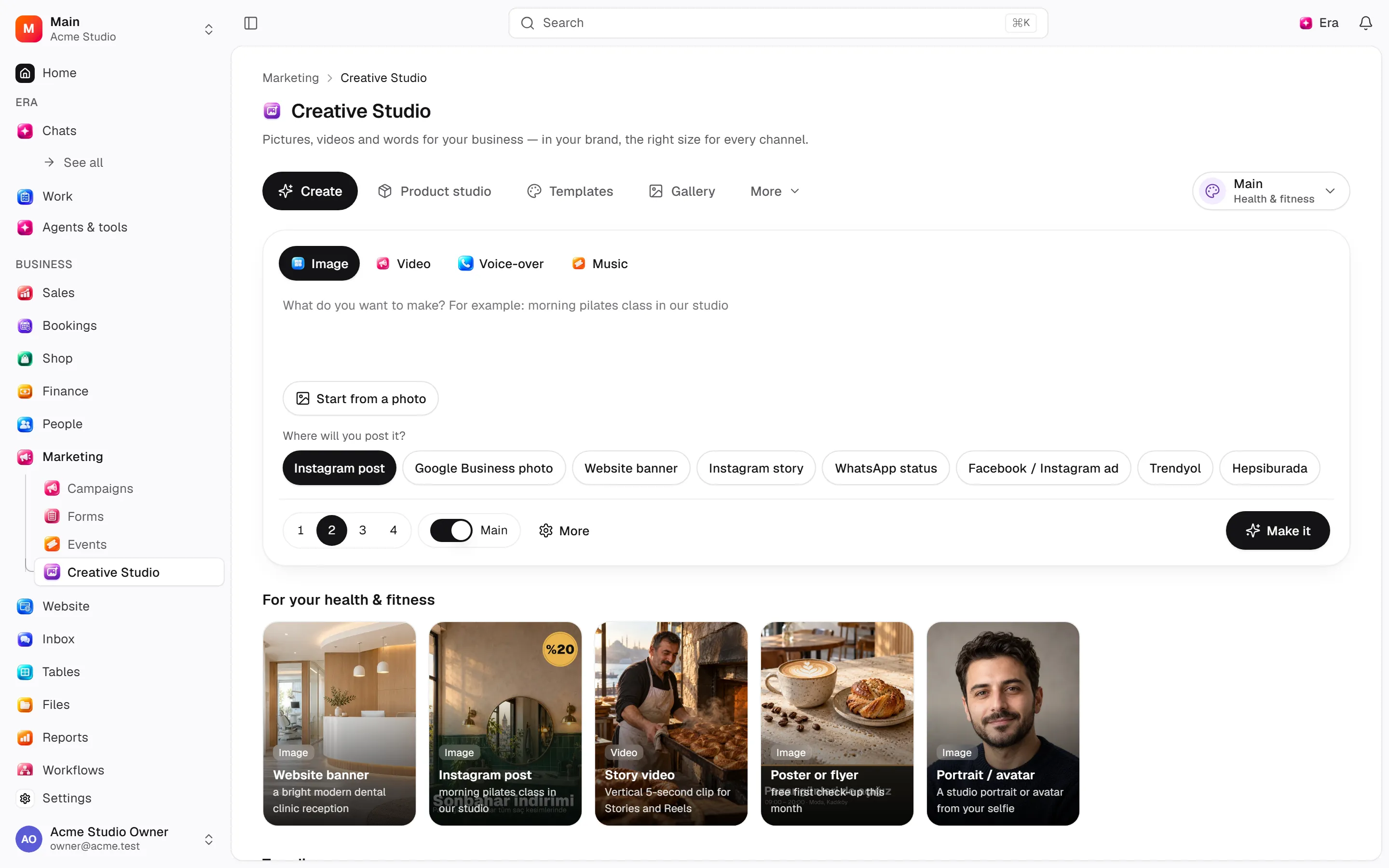Click the More settings gear icon
This screenshot has width=1389, height=868.
[546, 530]
